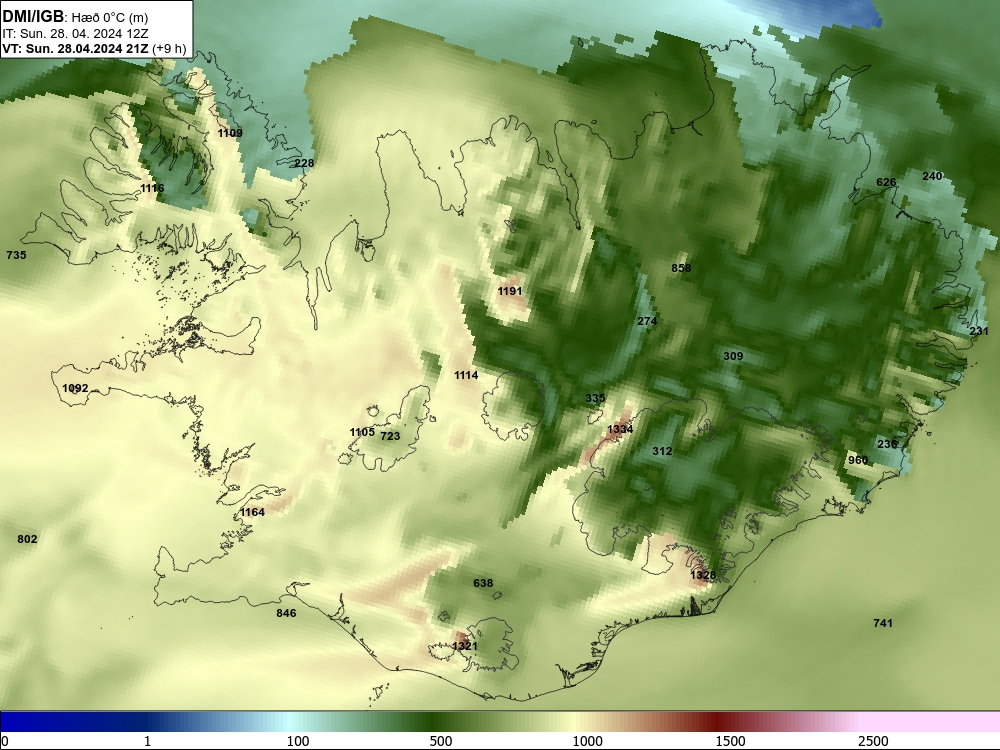Select the 1116 height value

[152, 188]
